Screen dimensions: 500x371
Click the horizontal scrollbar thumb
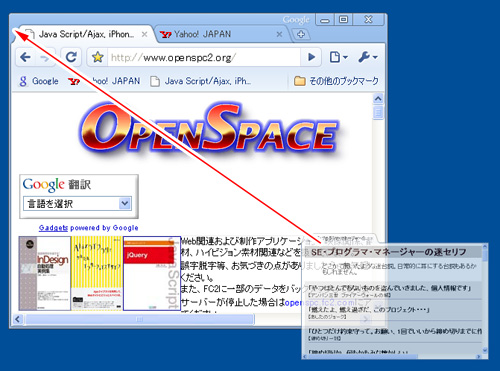pos(140,319)
